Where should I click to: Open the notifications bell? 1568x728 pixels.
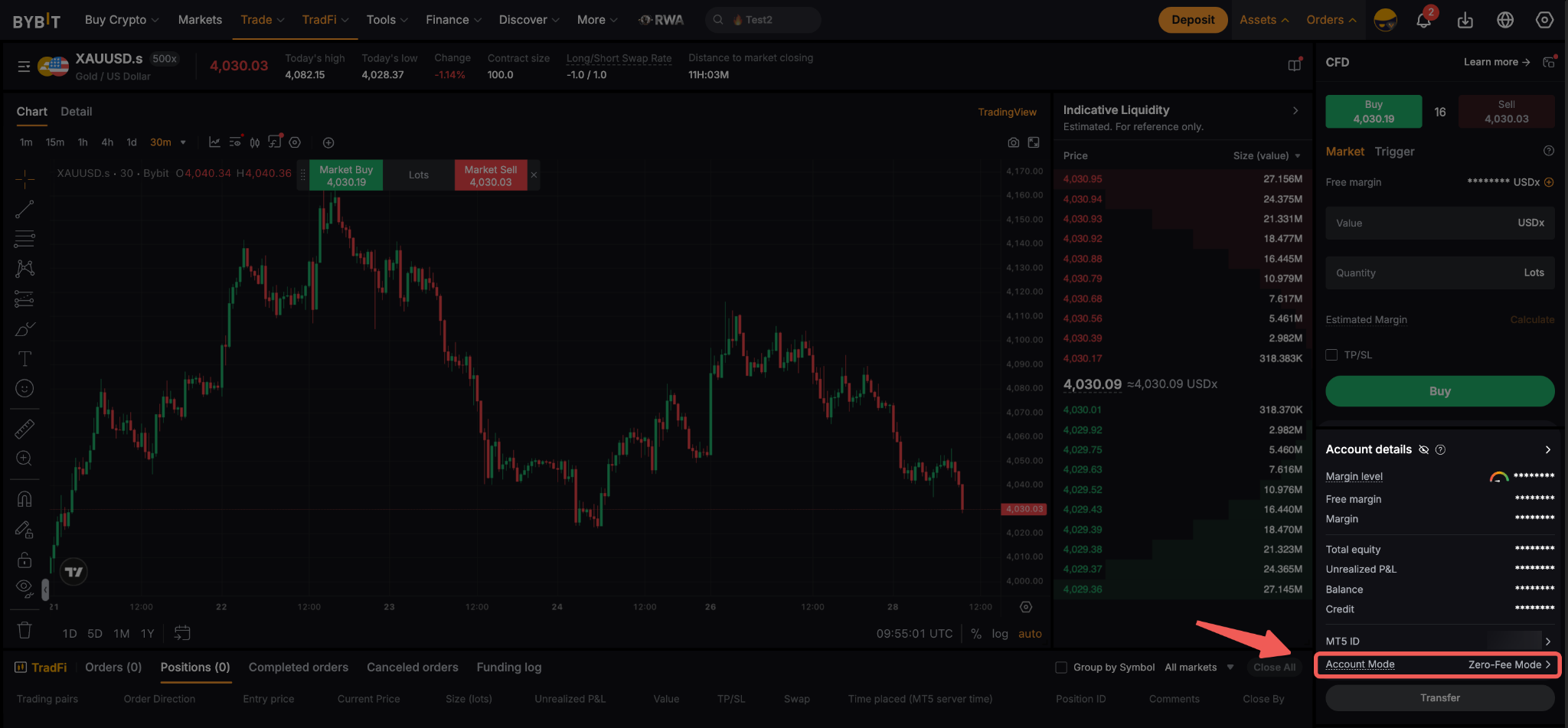point(1423,20)
